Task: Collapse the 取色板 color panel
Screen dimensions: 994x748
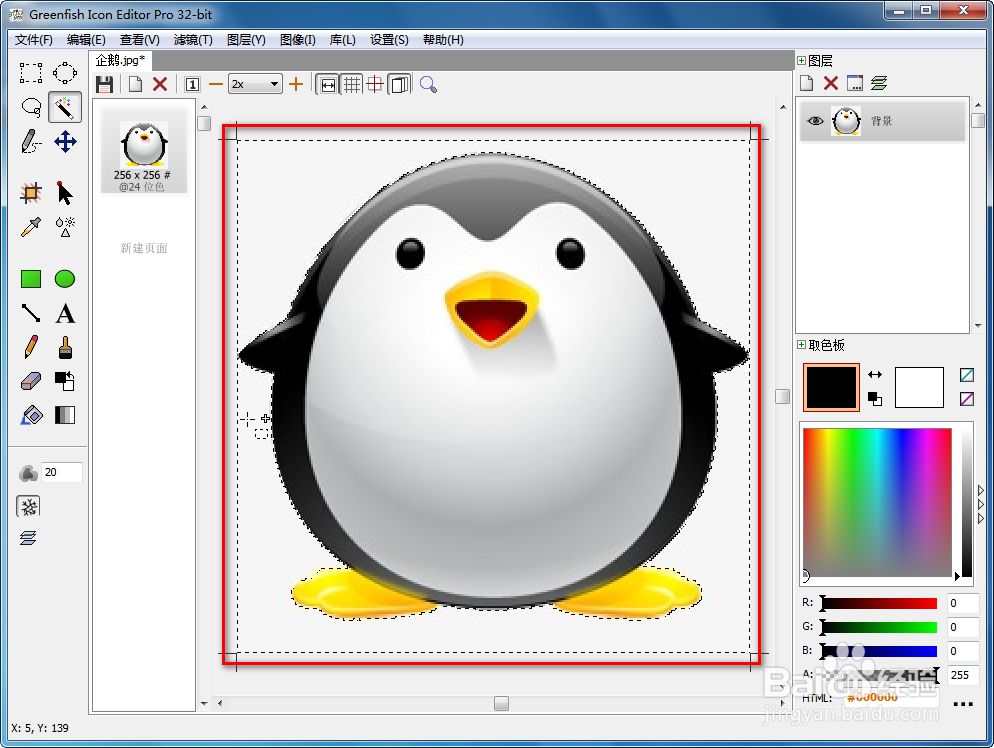Action: pyautogui.click(x=801, y=345)
